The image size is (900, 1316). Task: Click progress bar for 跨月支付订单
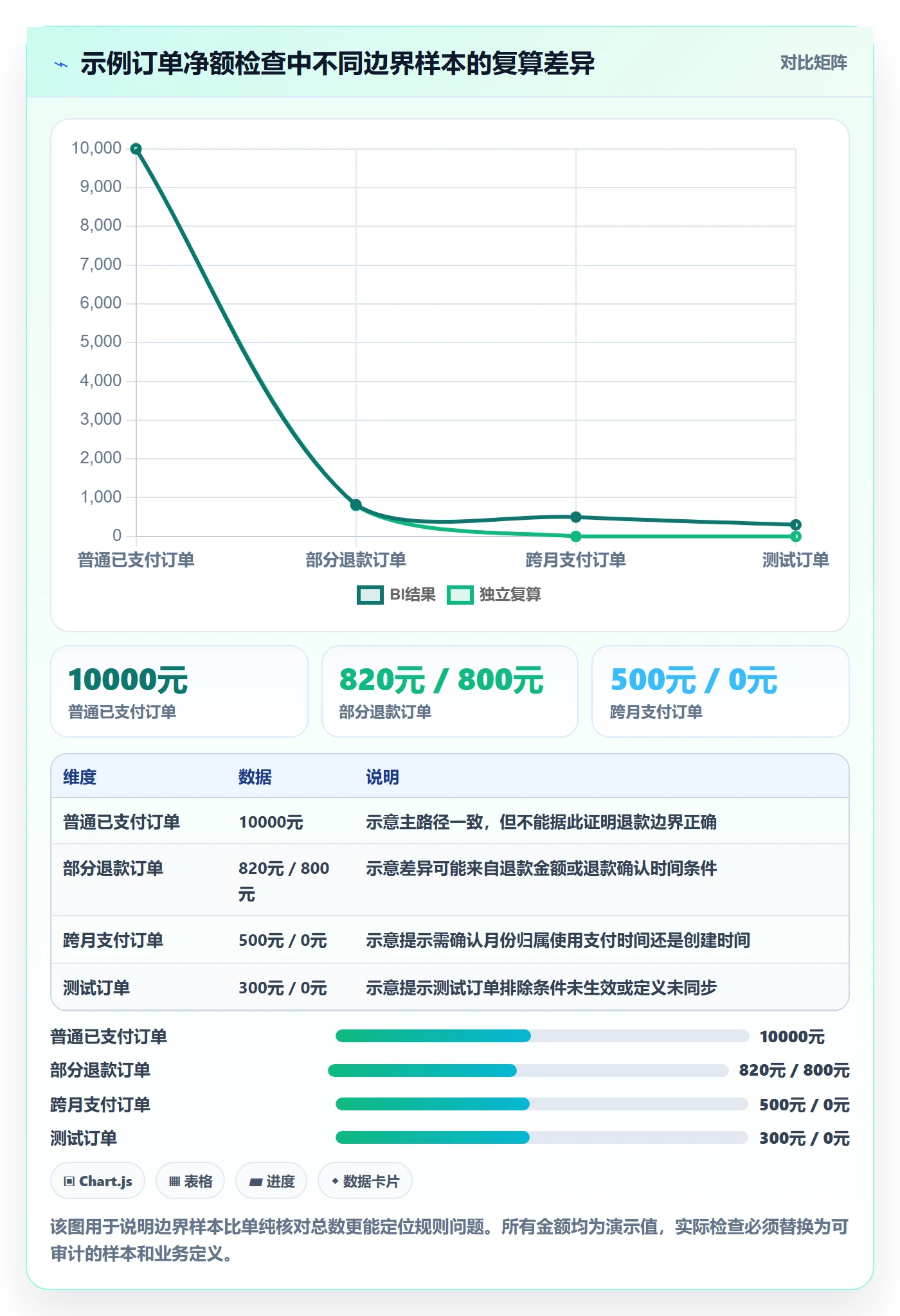[x=542, y=1104]
